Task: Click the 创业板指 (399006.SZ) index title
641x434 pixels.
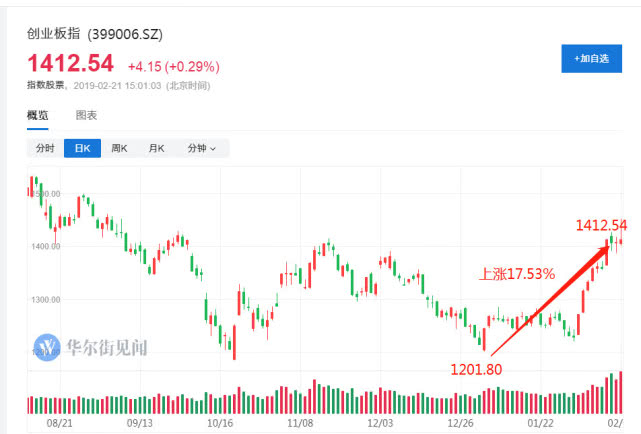Action: coord(94,34)
